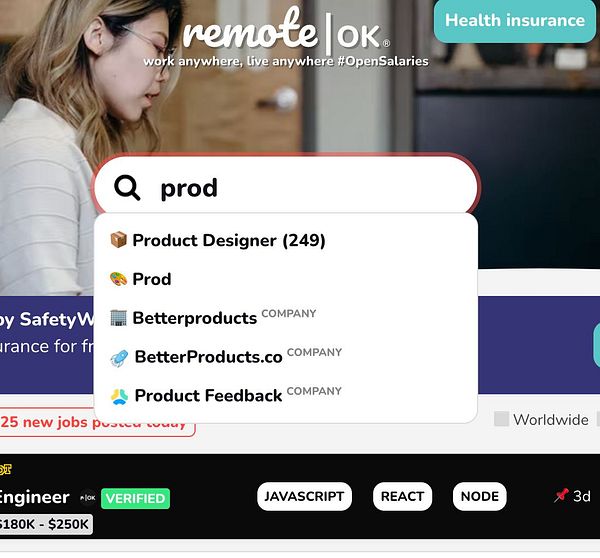Image resolution: width=600 pixels, height=558 pixels.
Task: Click the red pushpin icon beside 3d
Action: [x=561, y=495]
